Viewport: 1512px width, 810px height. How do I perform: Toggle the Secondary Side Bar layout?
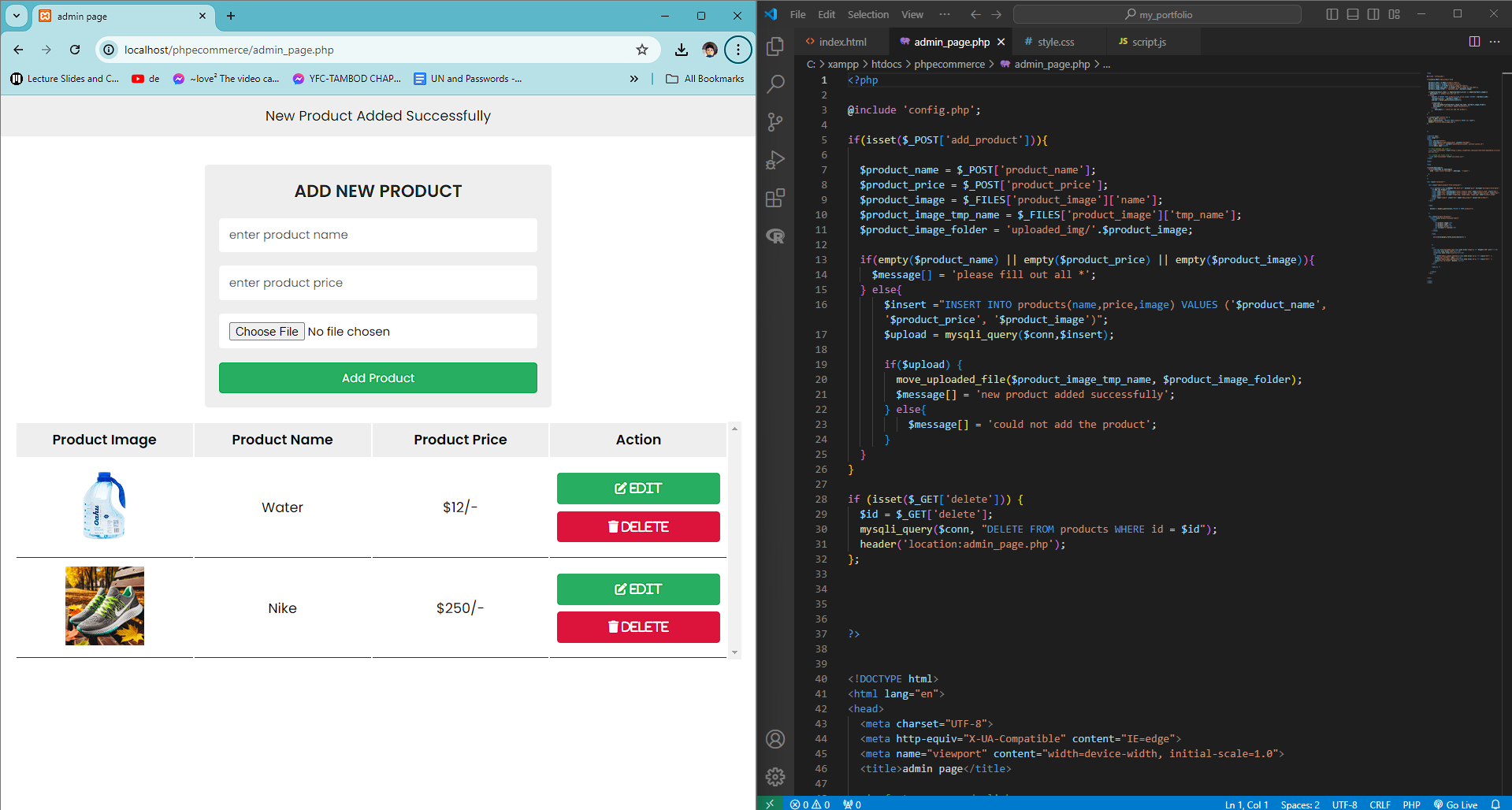1373,14
